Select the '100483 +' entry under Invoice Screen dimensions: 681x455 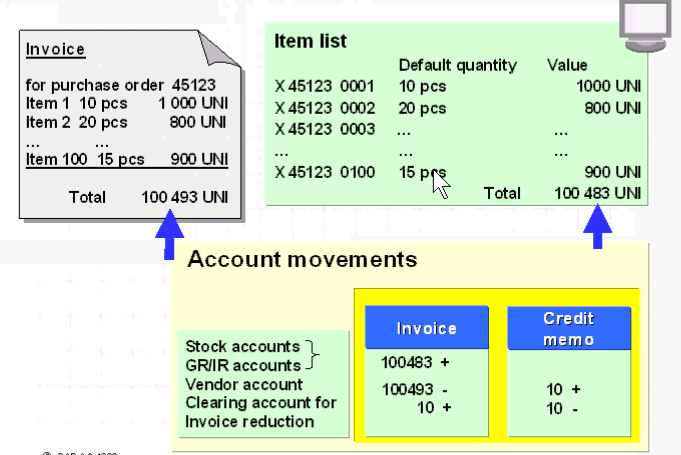[415, 363]
